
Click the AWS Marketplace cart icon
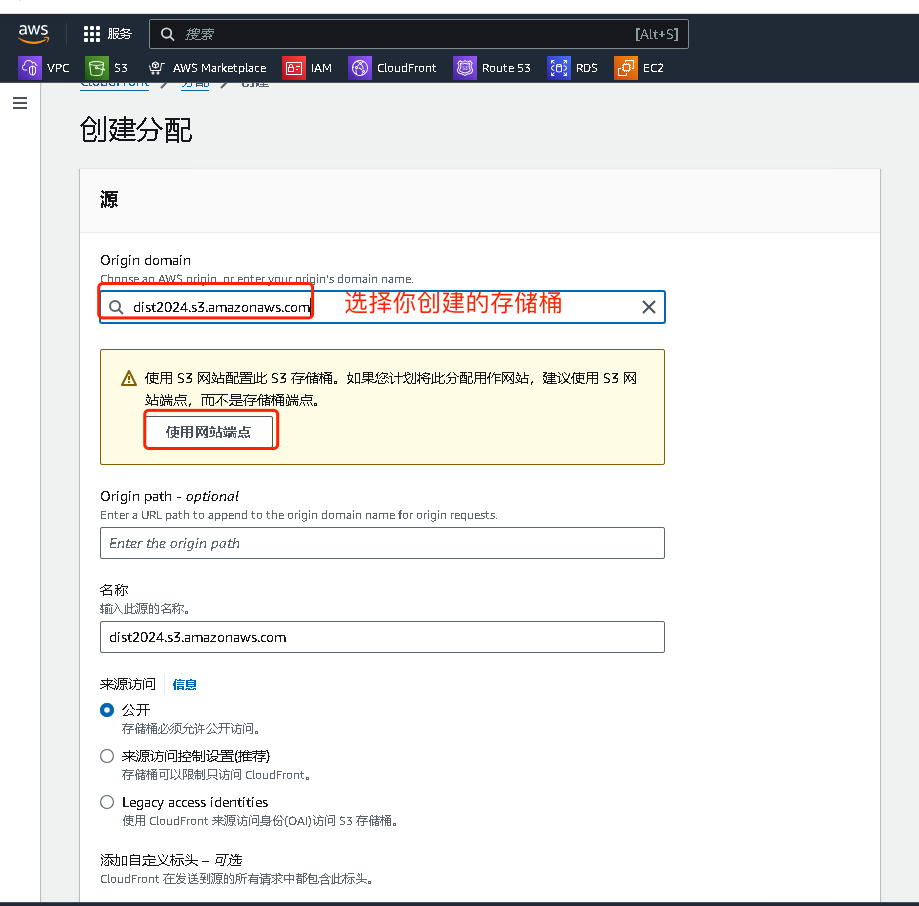tap(156, 68)
